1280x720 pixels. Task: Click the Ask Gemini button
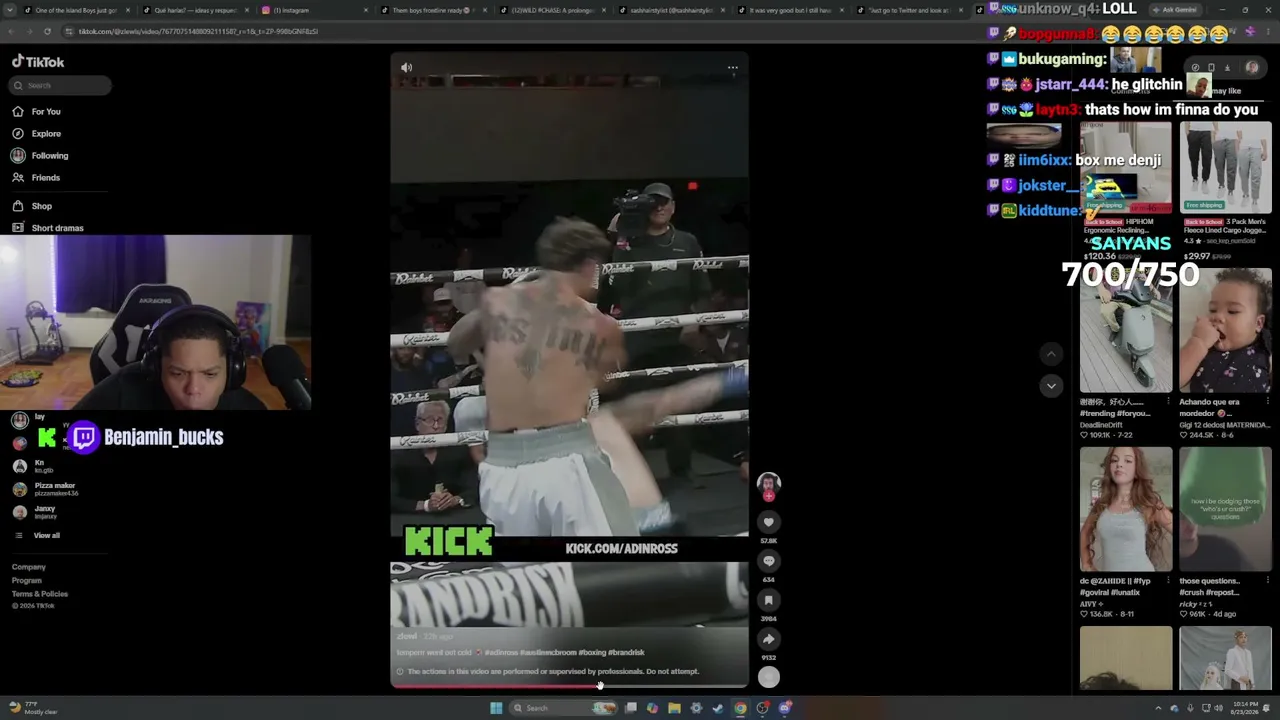click(x=1175, y=10)
